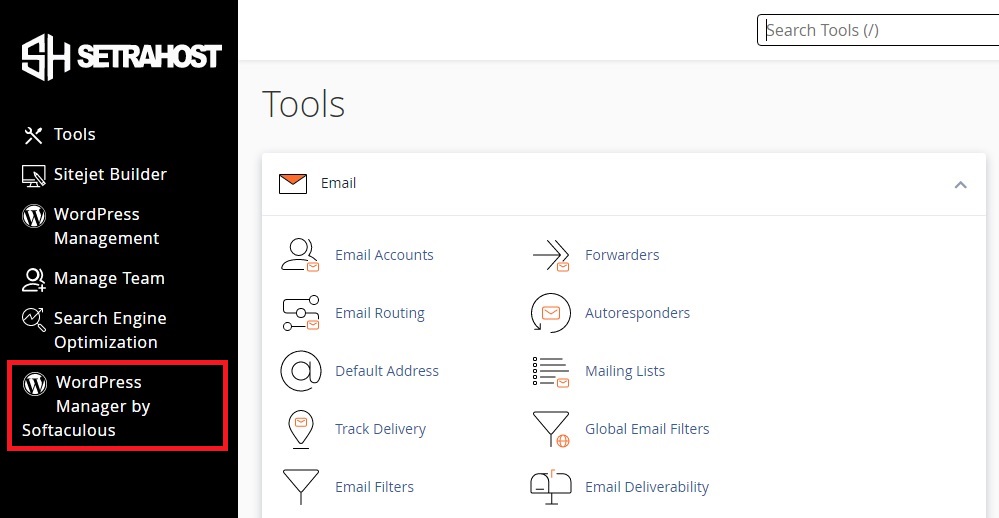This screenshot has height=518, width=999.
Task: Click the Tools page heading
Action: point(303,104)
